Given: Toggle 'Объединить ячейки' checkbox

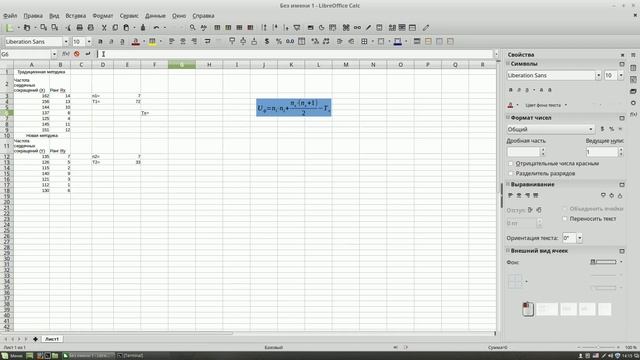Looking at the screenshot, I should coord(565,209).
